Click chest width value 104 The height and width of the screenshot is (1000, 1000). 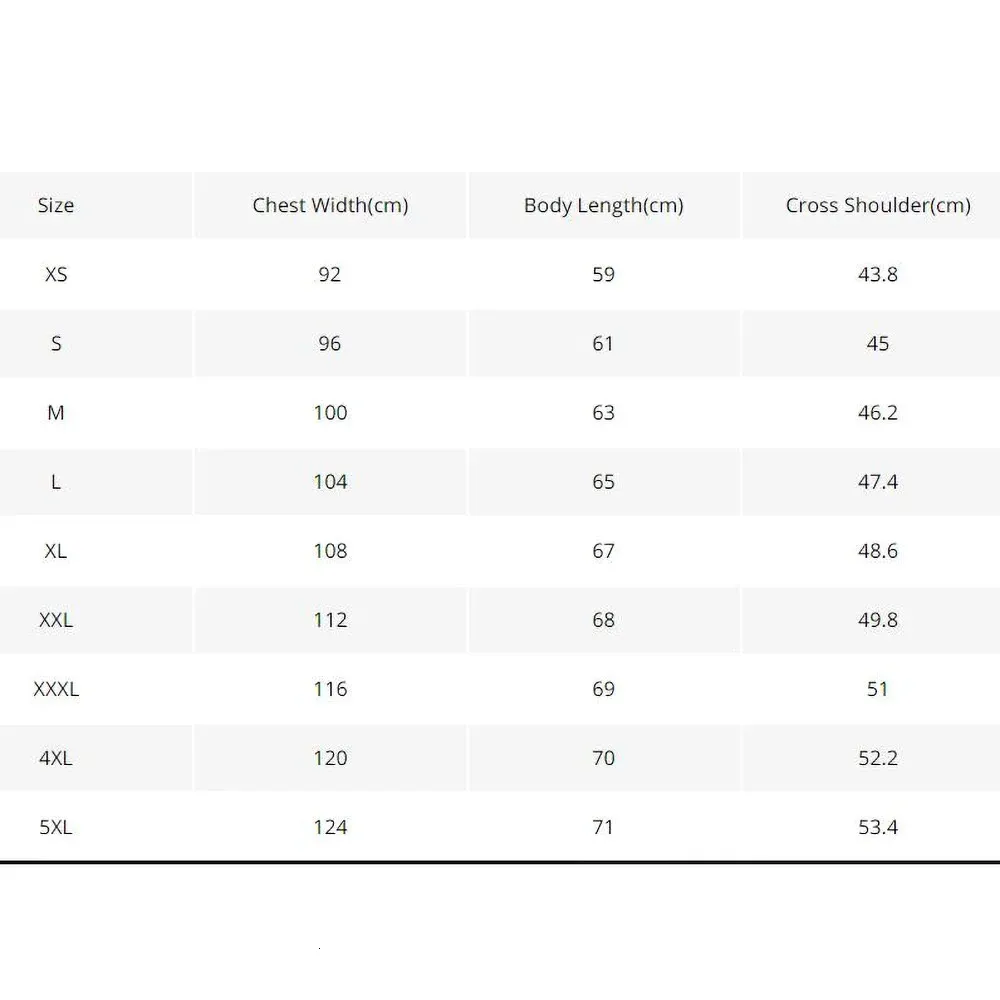click(x=330, y=482)
